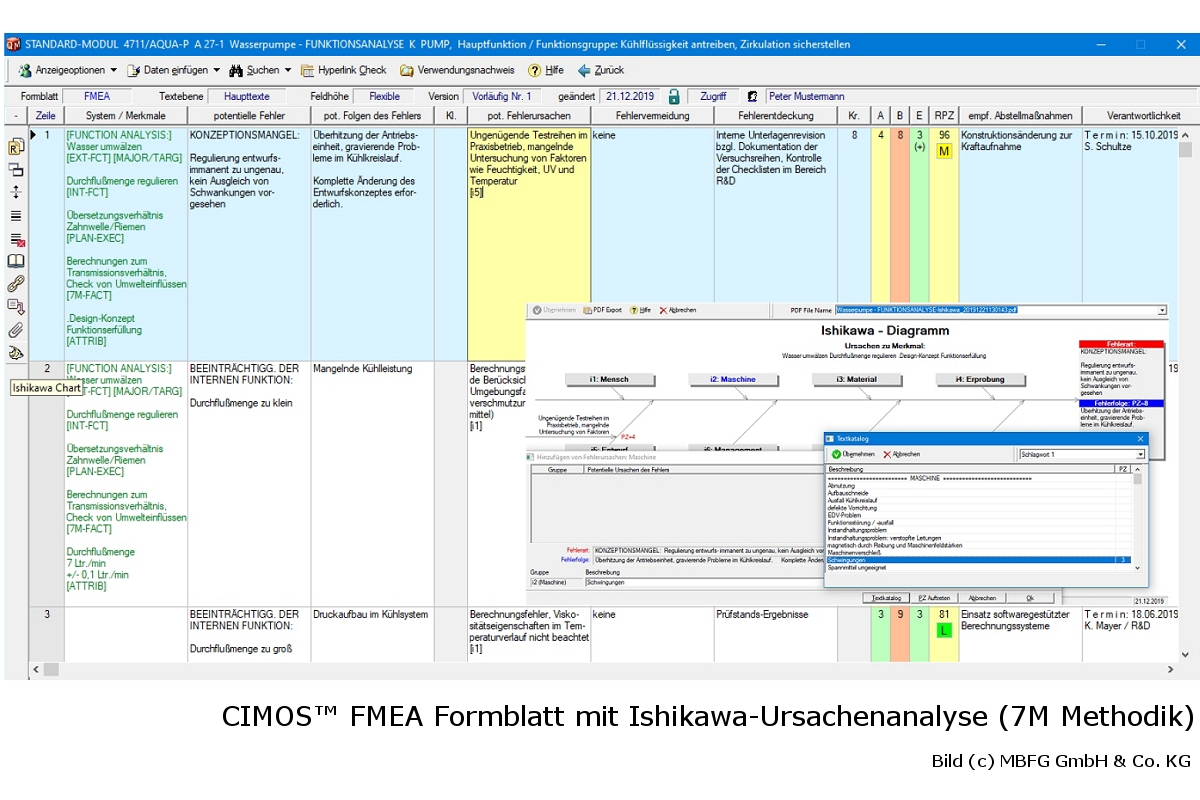Viewport: 1200px width, 800px height.
Task: Click the Ishikawa Chart sidebar icon
Action: tap(16, 353)
